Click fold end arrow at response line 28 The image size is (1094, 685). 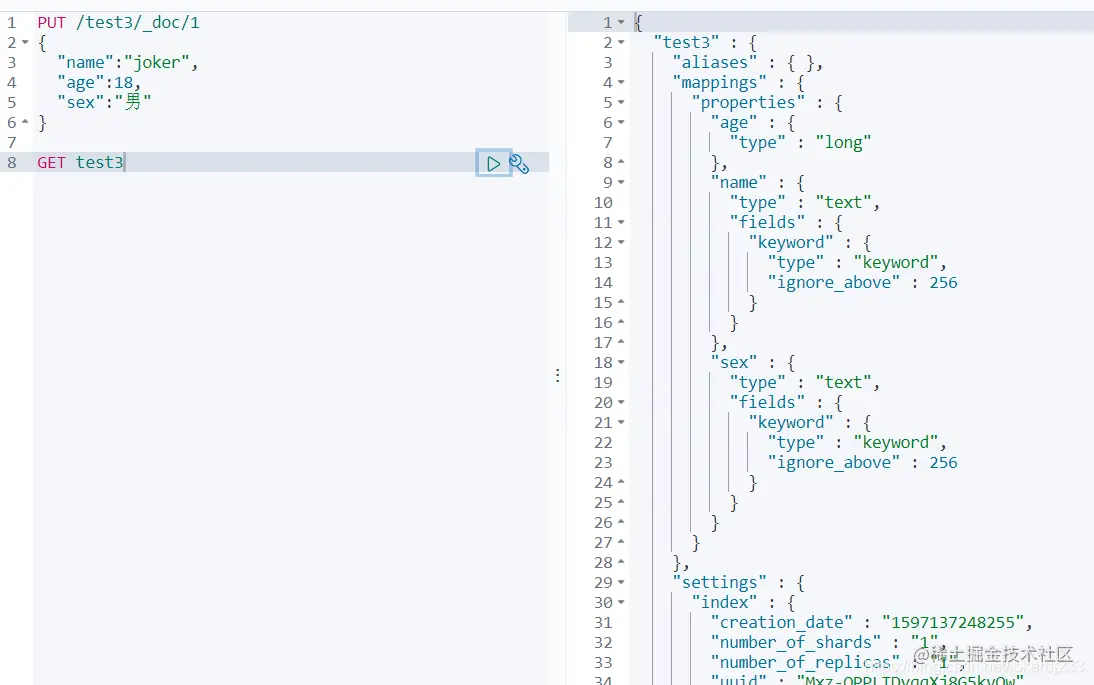621,562
